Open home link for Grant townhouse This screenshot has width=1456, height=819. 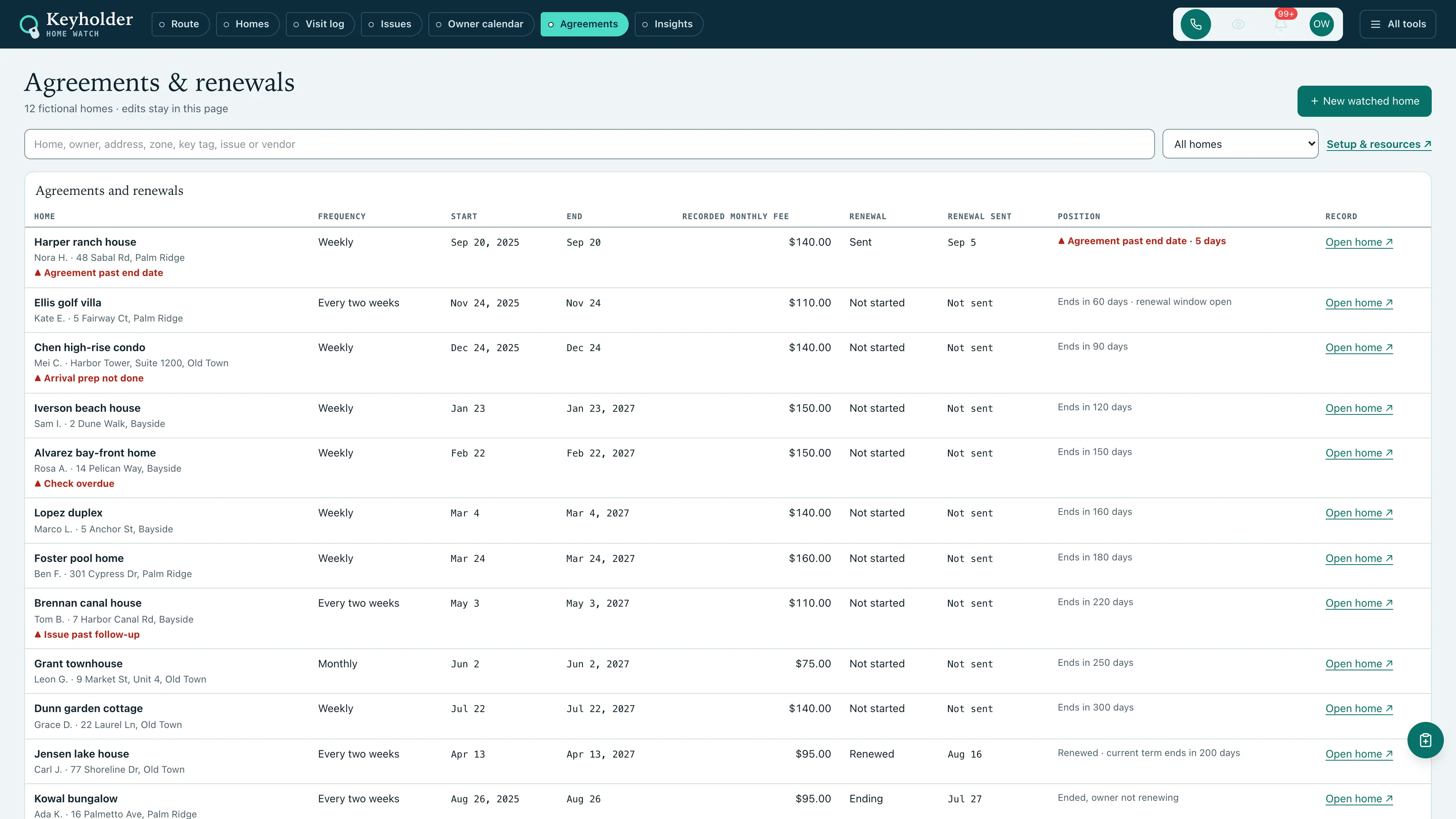point(1359,664)
